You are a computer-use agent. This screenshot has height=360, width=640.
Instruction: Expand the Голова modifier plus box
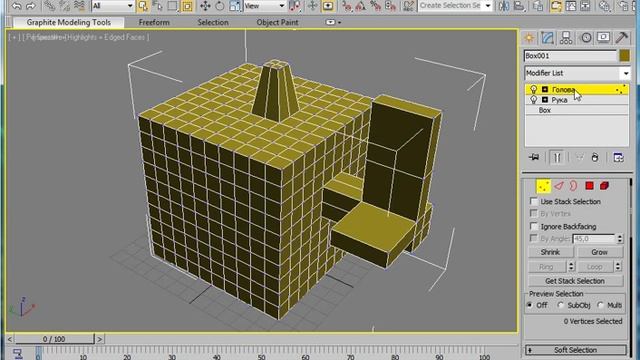coord(545,89)
